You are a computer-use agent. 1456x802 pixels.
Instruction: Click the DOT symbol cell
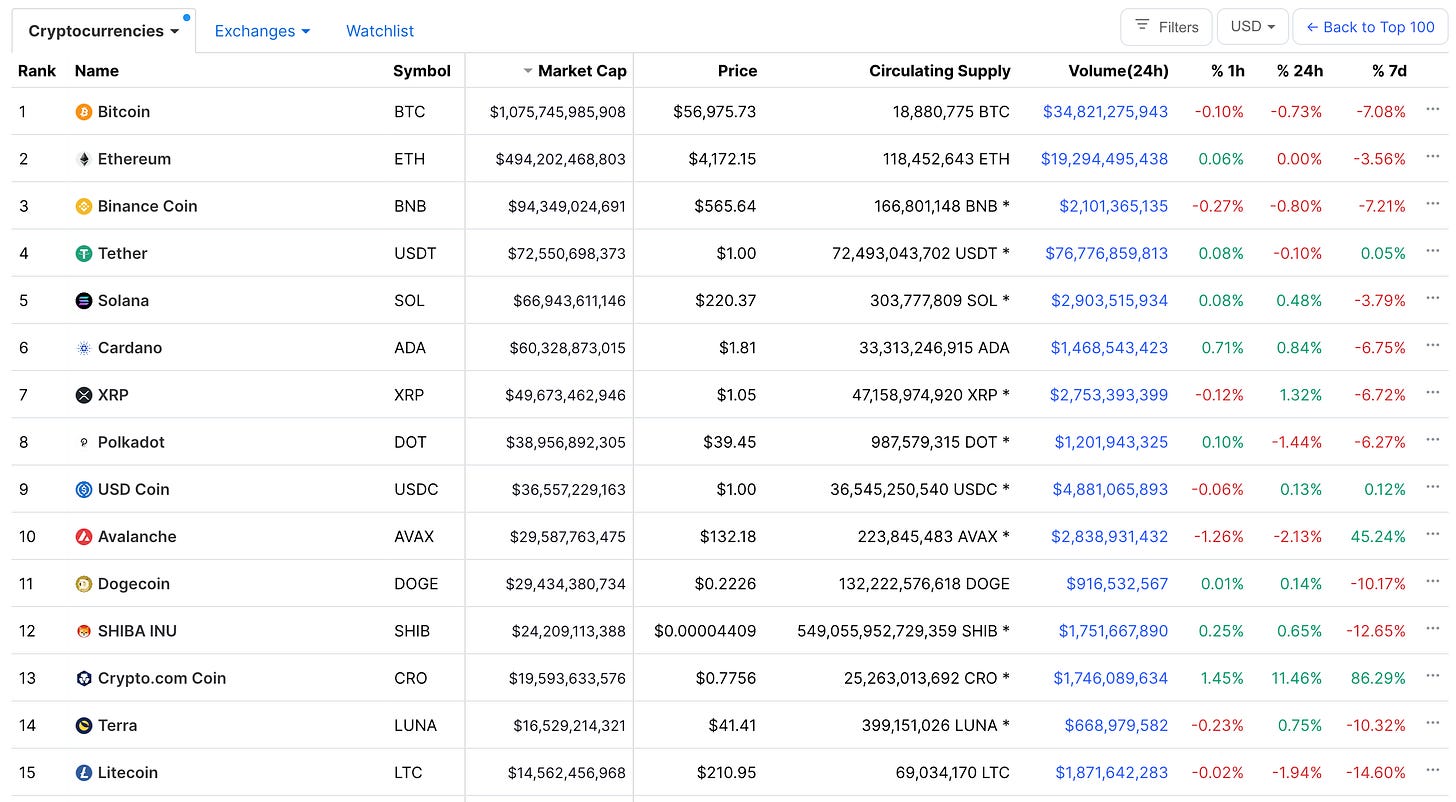(410, 442)
